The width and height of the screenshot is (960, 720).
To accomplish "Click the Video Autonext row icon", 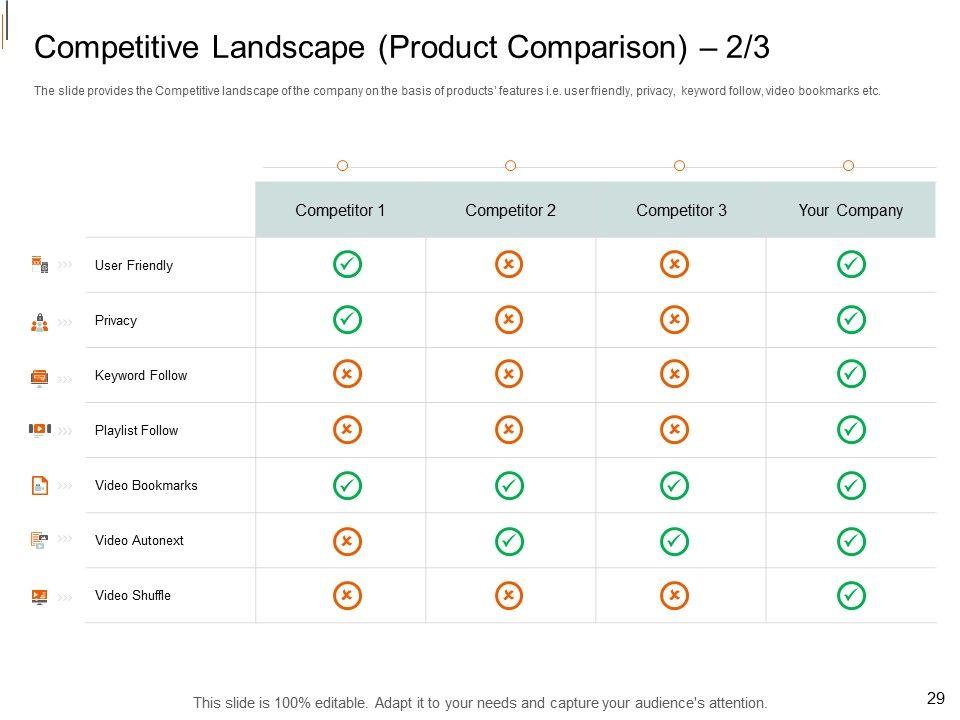I will point(40,541).
